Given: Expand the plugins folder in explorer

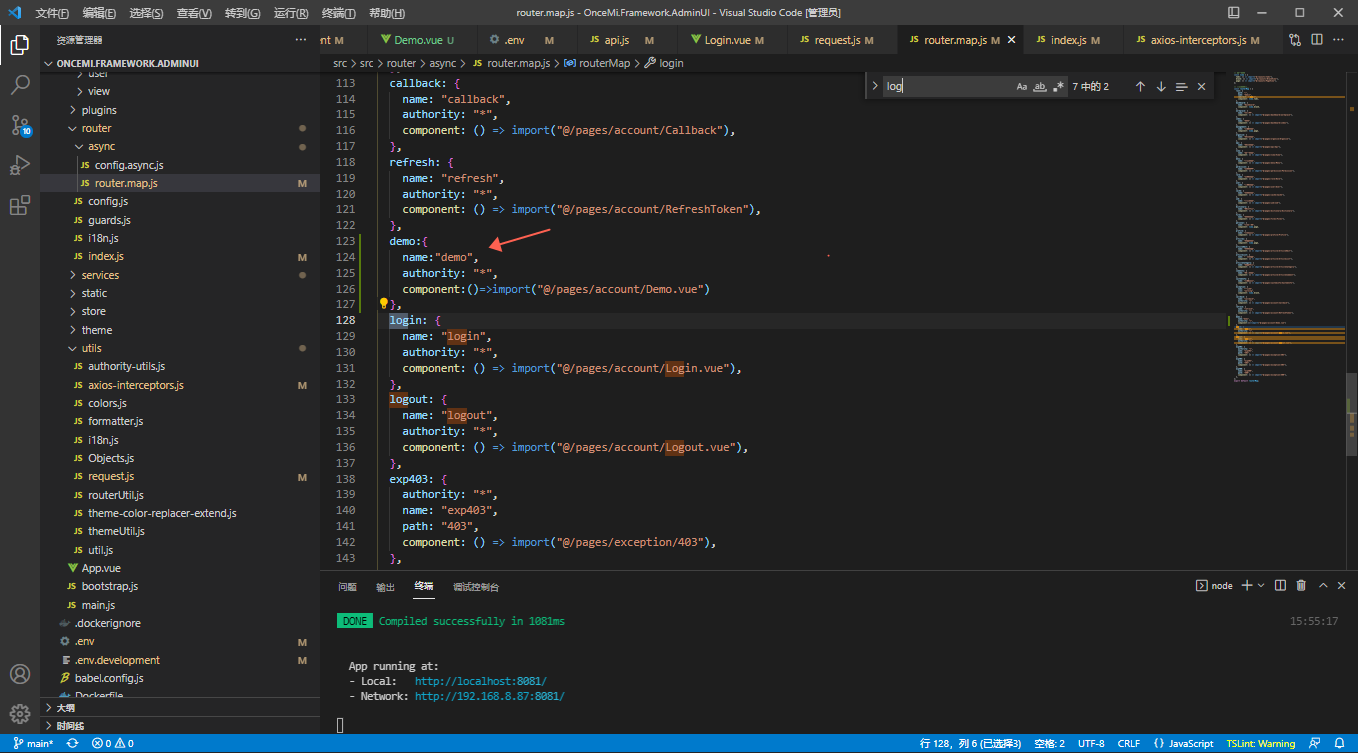Looking at the screenshot, I should (99, 110).
